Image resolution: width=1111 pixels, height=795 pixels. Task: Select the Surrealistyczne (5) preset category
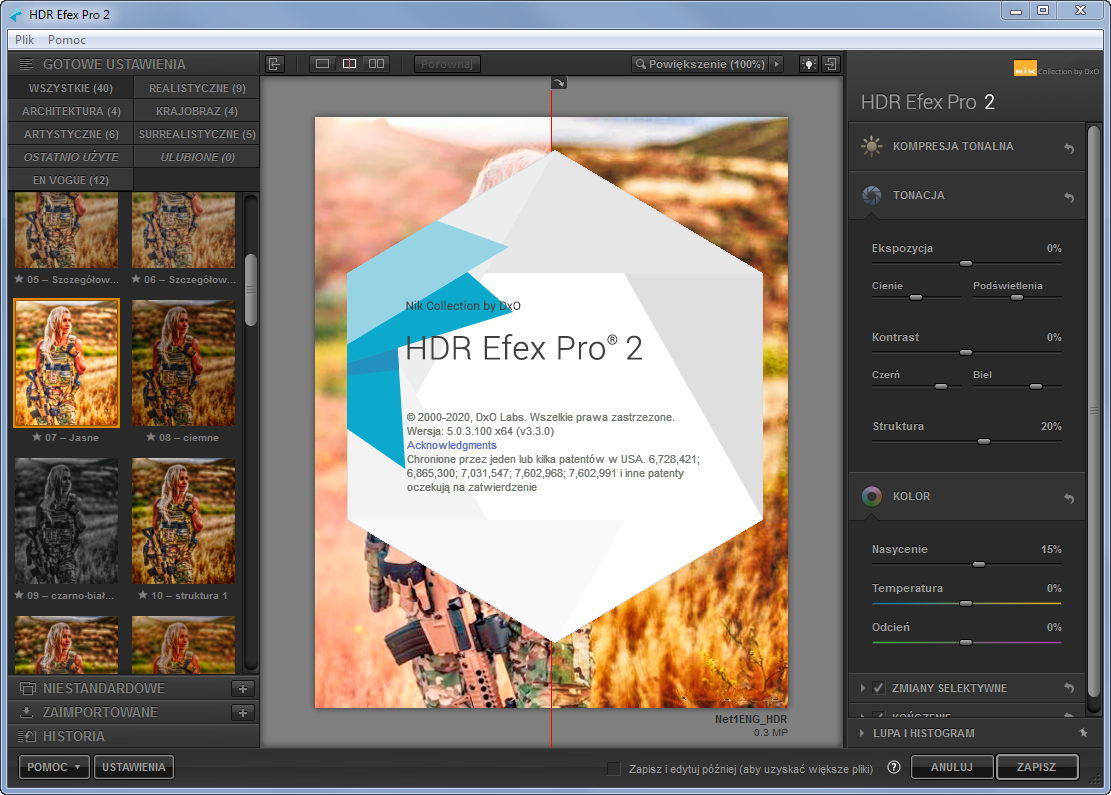197,134
